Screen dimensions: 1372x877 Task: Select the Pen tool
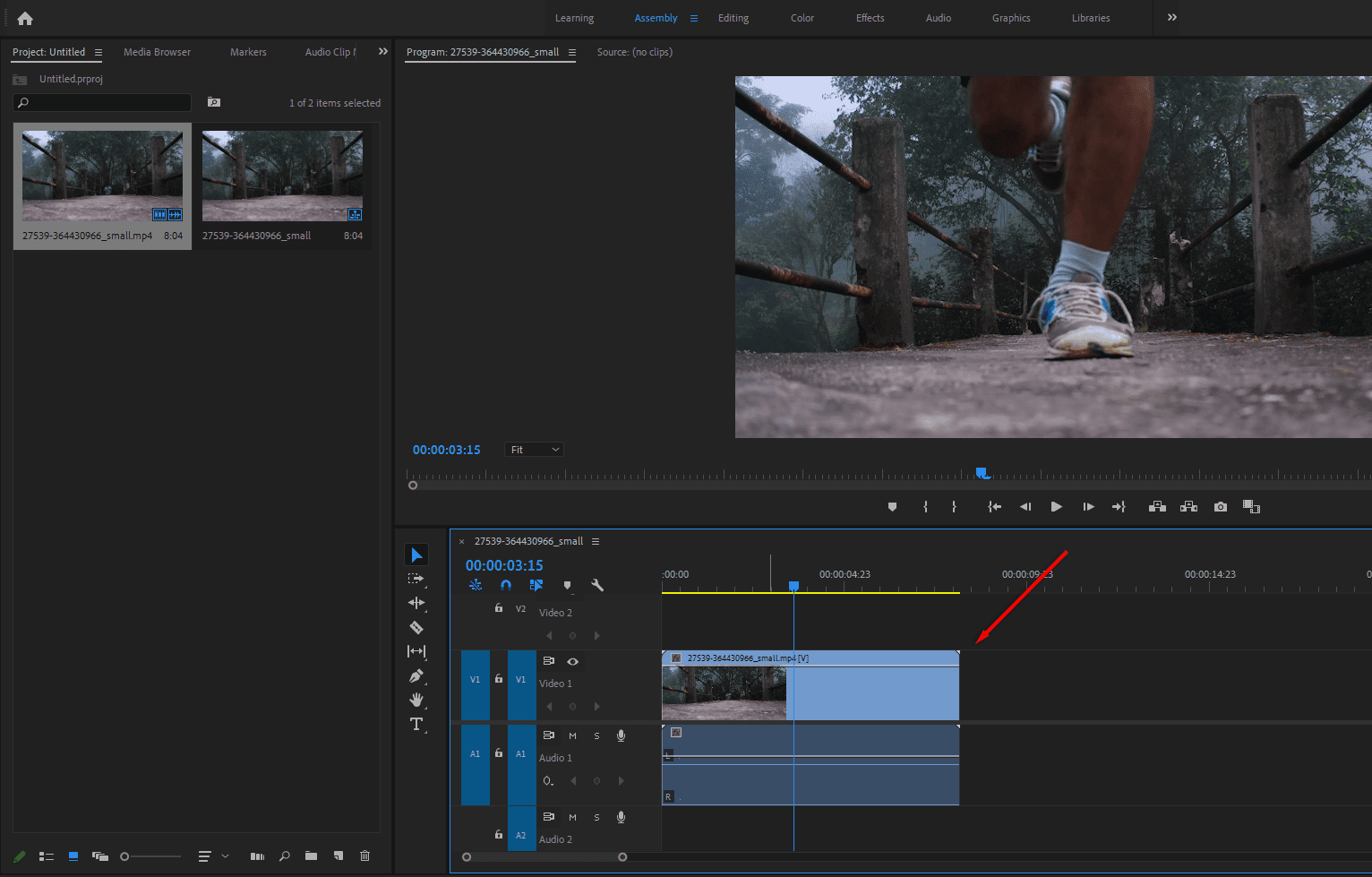coord(416,675)
